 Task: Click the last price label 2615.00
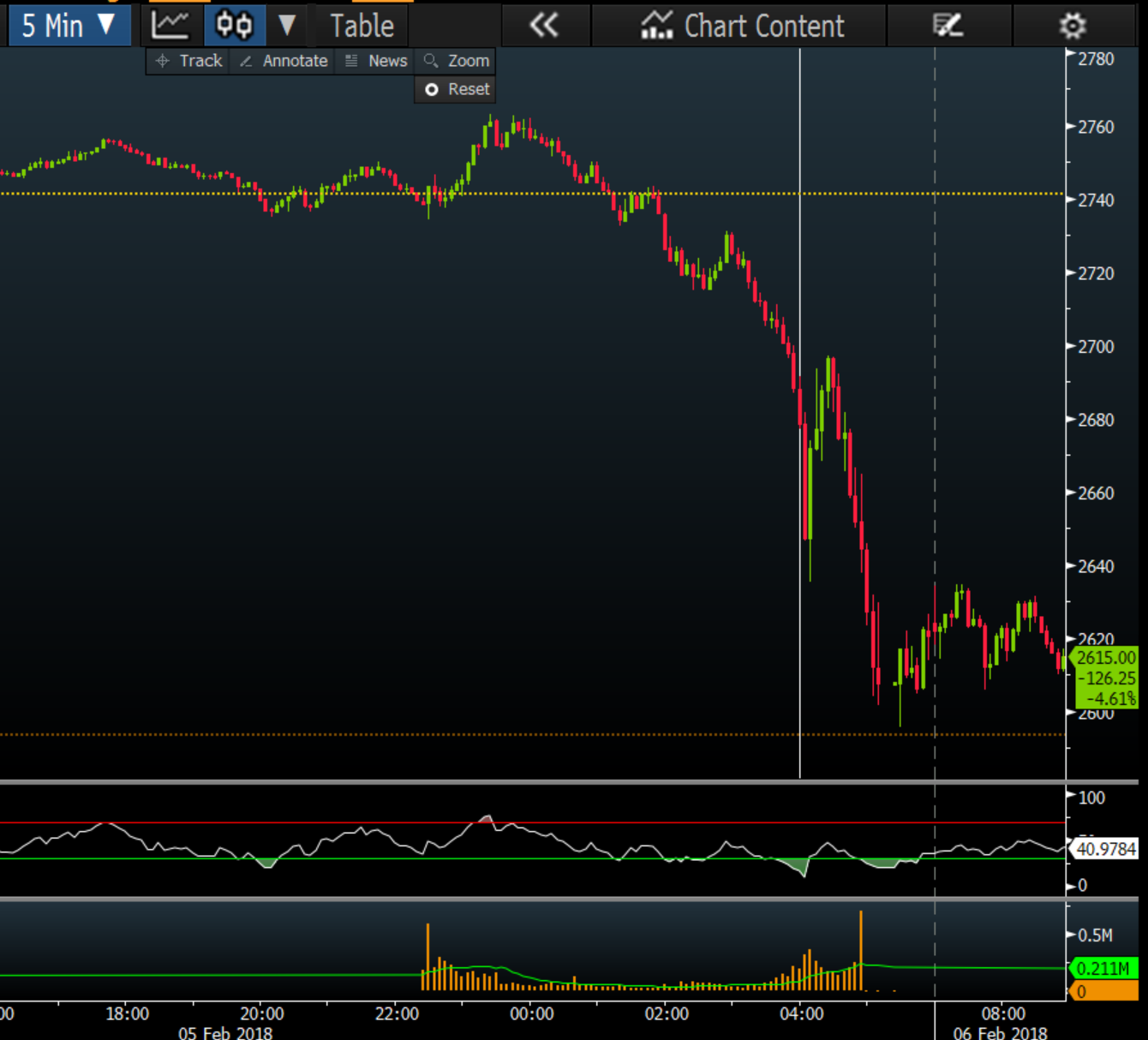[1106, 658]
